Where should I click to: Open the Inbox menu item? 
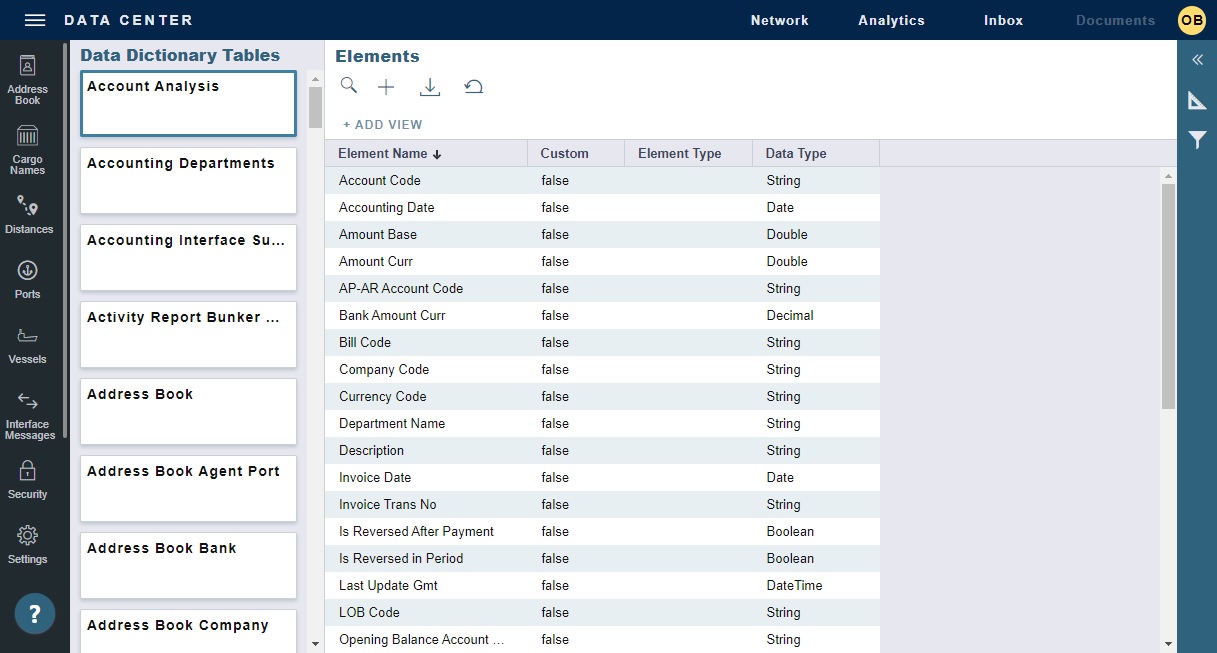[1002, 19]
